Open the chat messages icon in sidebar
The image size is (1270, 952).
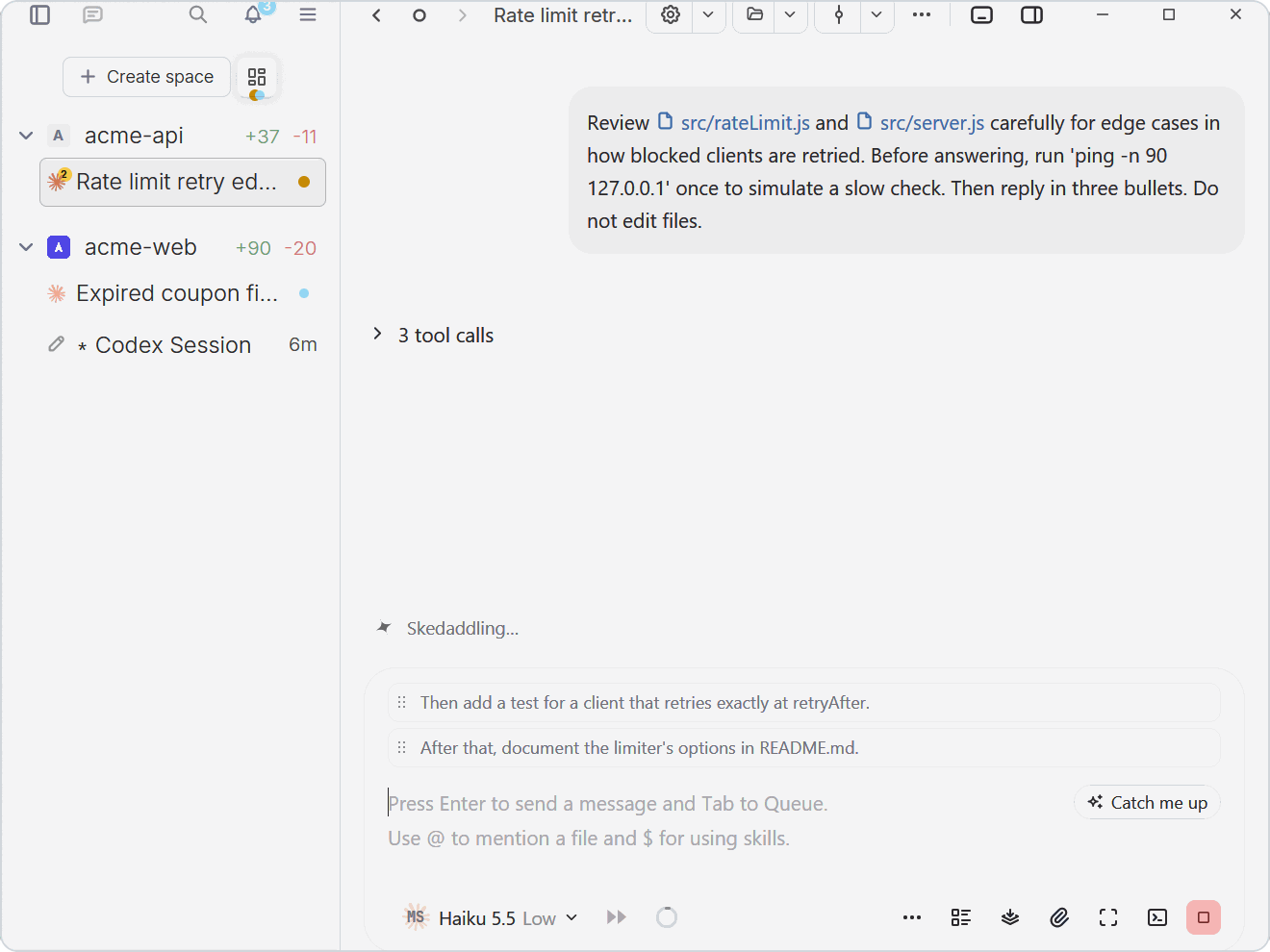point(92,15)
